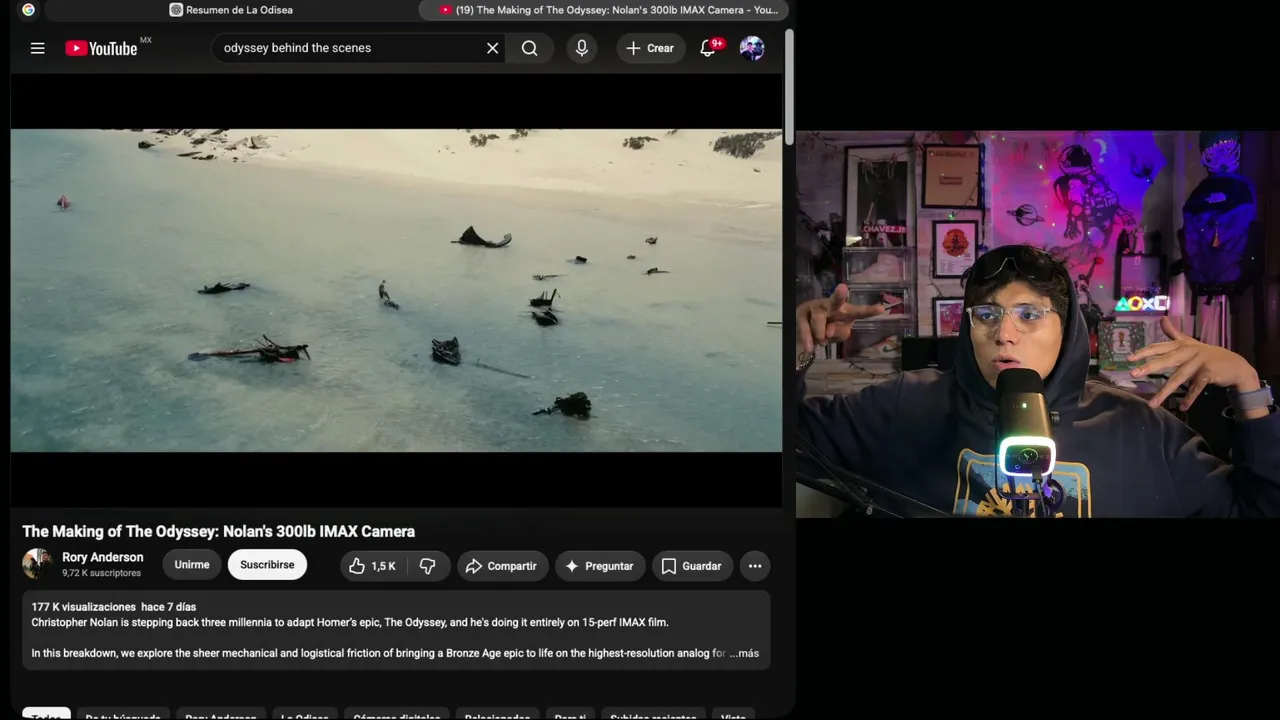Save the video with Guardar
Viewport: 1280px width, 720px height.
[692, 566]
